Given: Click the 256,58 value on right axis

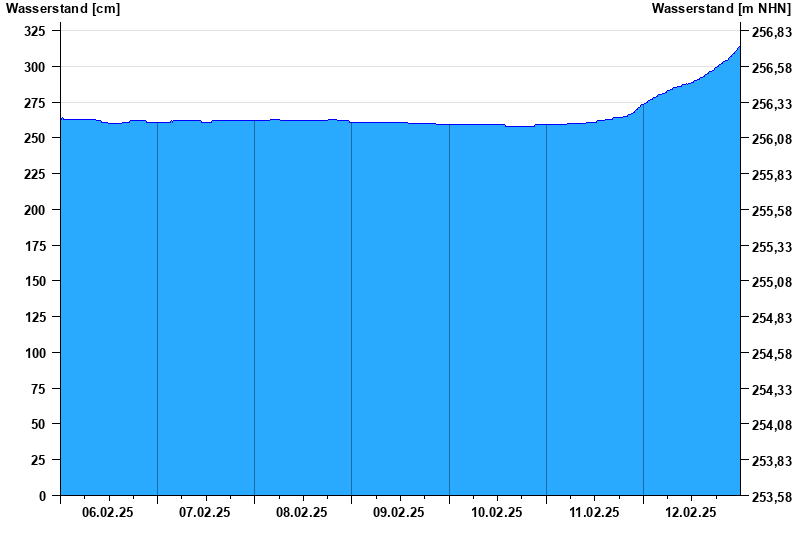Looking at the screenshot, I should 772,68.
